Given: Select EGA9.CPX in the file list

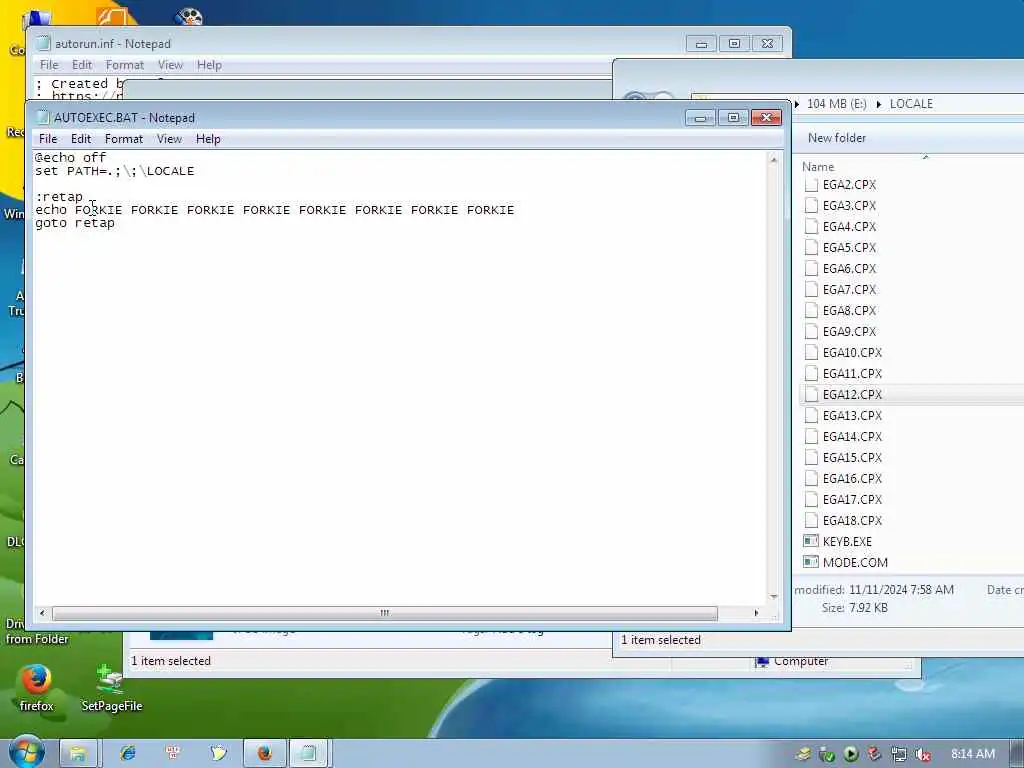Looking at the screenshot, I should (849, 331).
